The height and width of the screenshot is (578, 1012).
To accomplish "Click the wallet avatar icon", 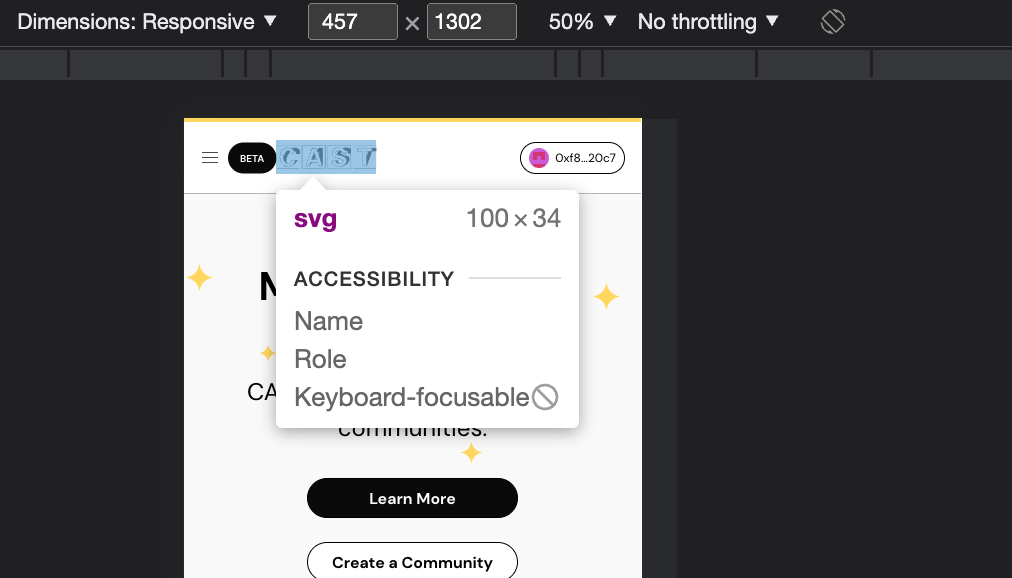I will point(539,158).
